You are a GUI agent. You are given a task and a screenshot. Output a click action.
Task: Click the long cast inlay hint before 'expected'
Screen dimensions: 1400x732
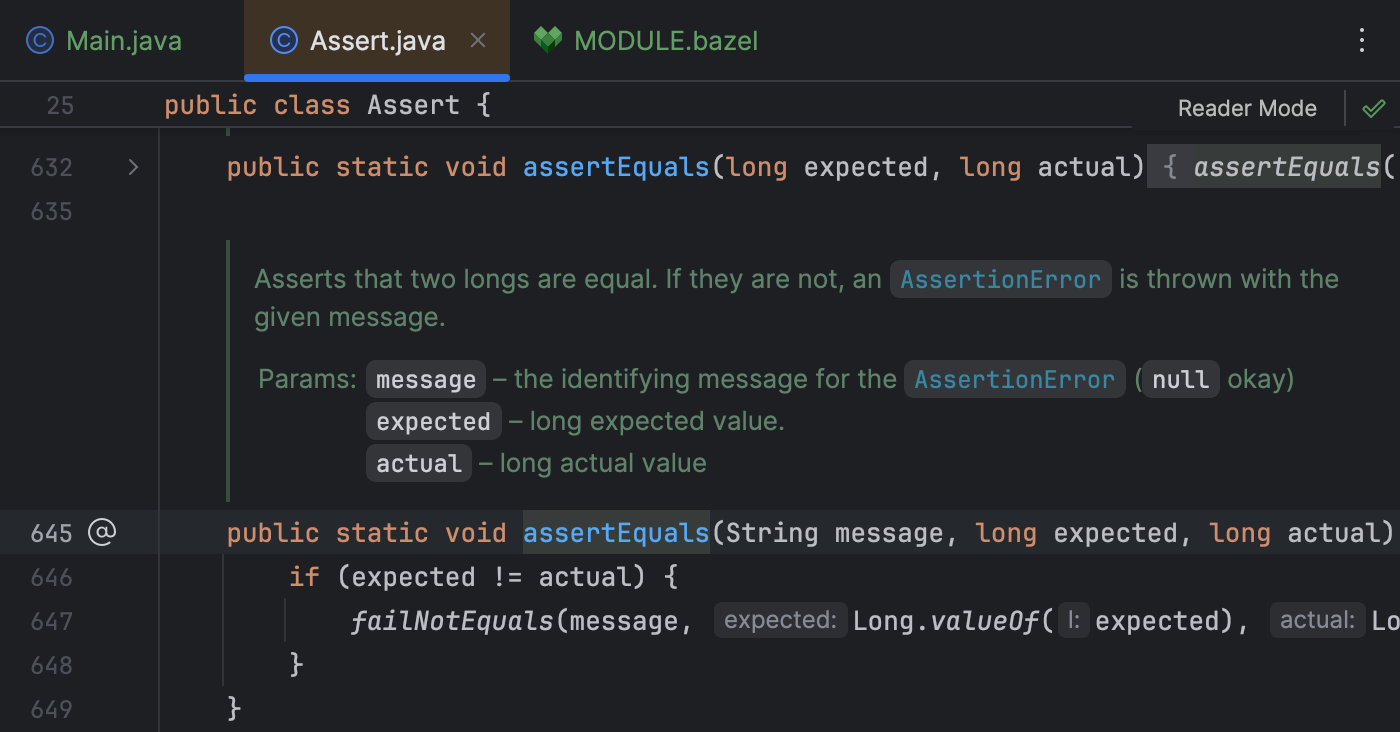pos(1072,620)
